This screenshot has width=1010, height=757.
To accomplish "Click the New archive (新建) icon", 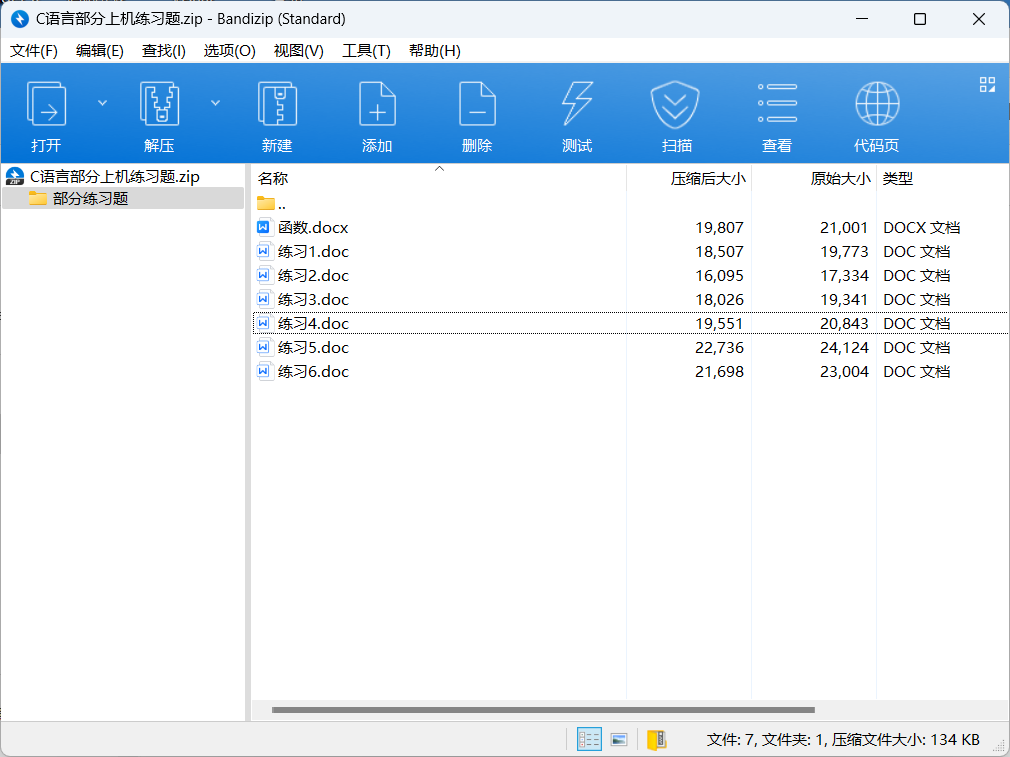I will click(277, 104).
